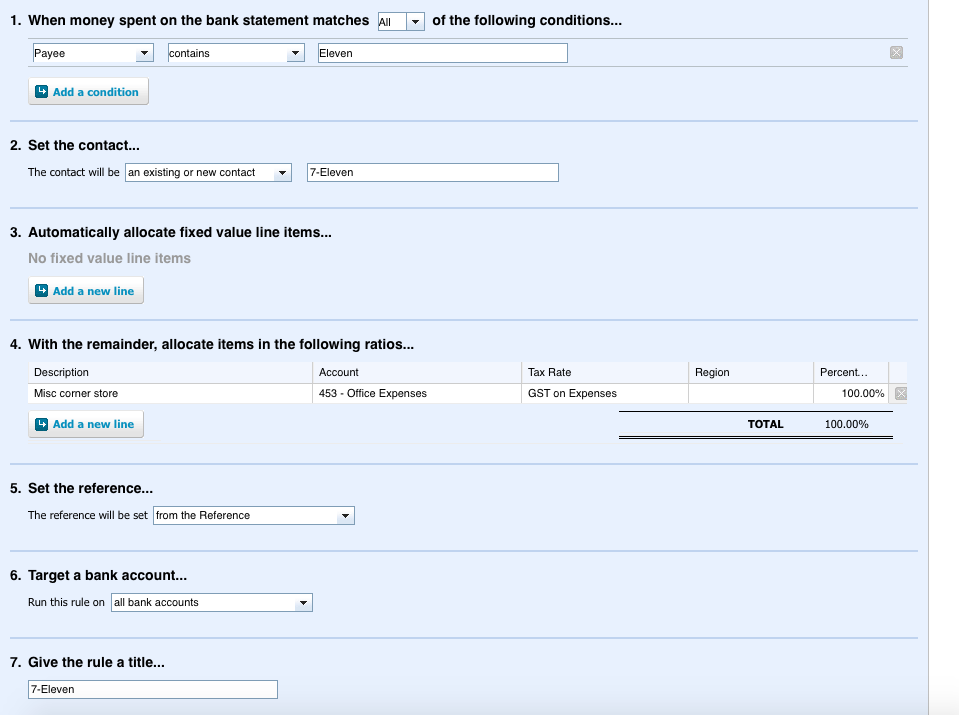Screen dimensions: 959x715
Task: Click the Tax Rate column header
Action: (604, 372)
